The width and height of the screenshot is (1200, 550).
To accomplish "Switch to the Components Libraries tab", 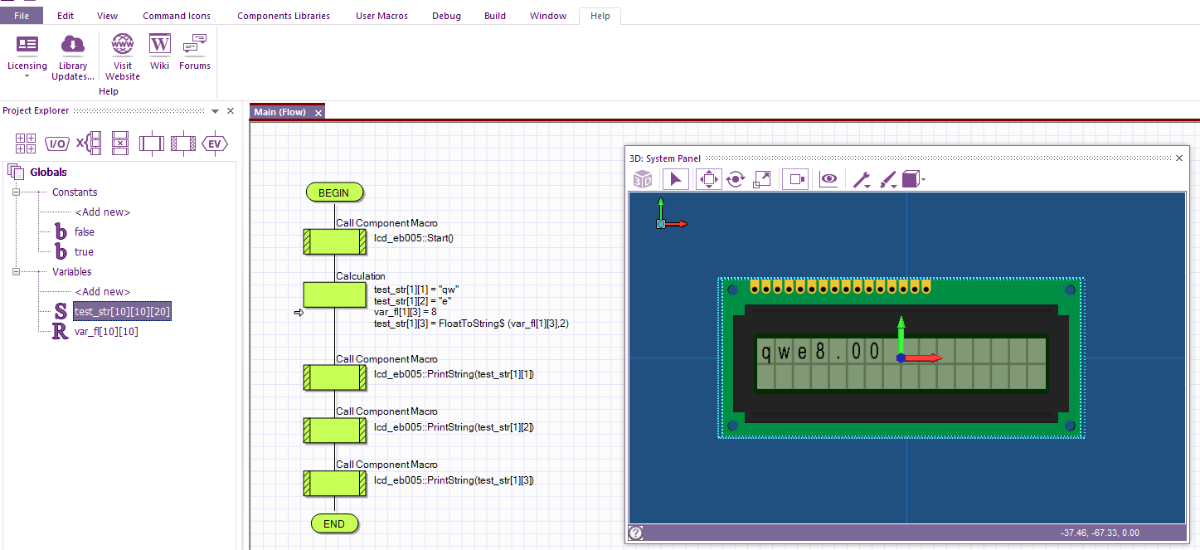I will pos(283,16).
